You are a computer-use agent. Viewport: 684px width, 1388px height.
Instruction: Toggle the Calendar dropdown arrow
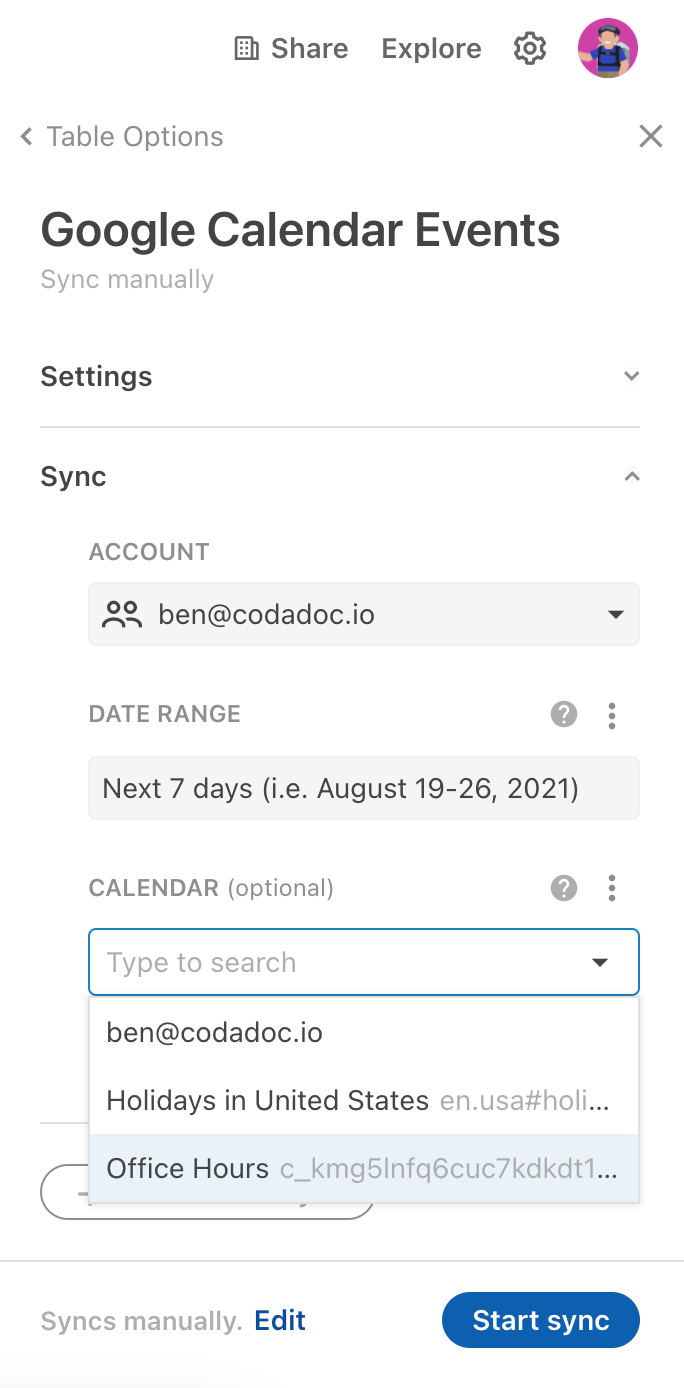[x=600, y=962]
